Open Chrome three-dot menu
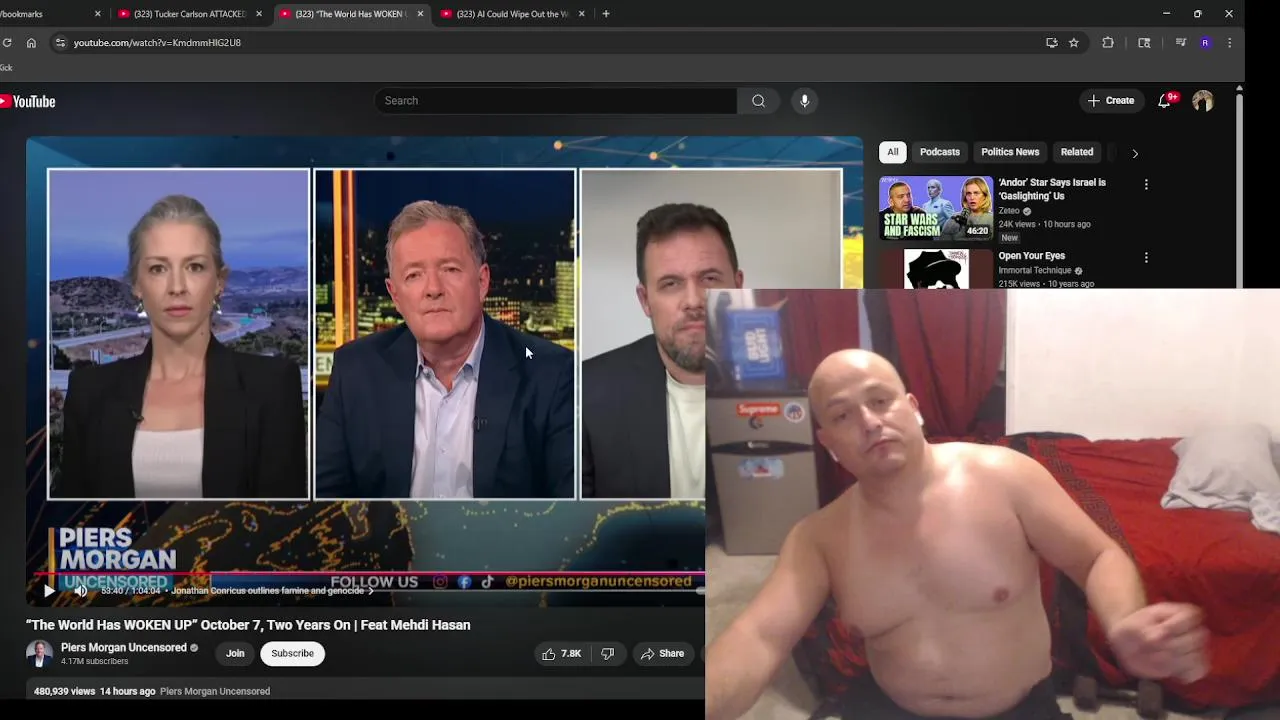The height and width of the screenshot is (720, 1280). pos(1229,43)
